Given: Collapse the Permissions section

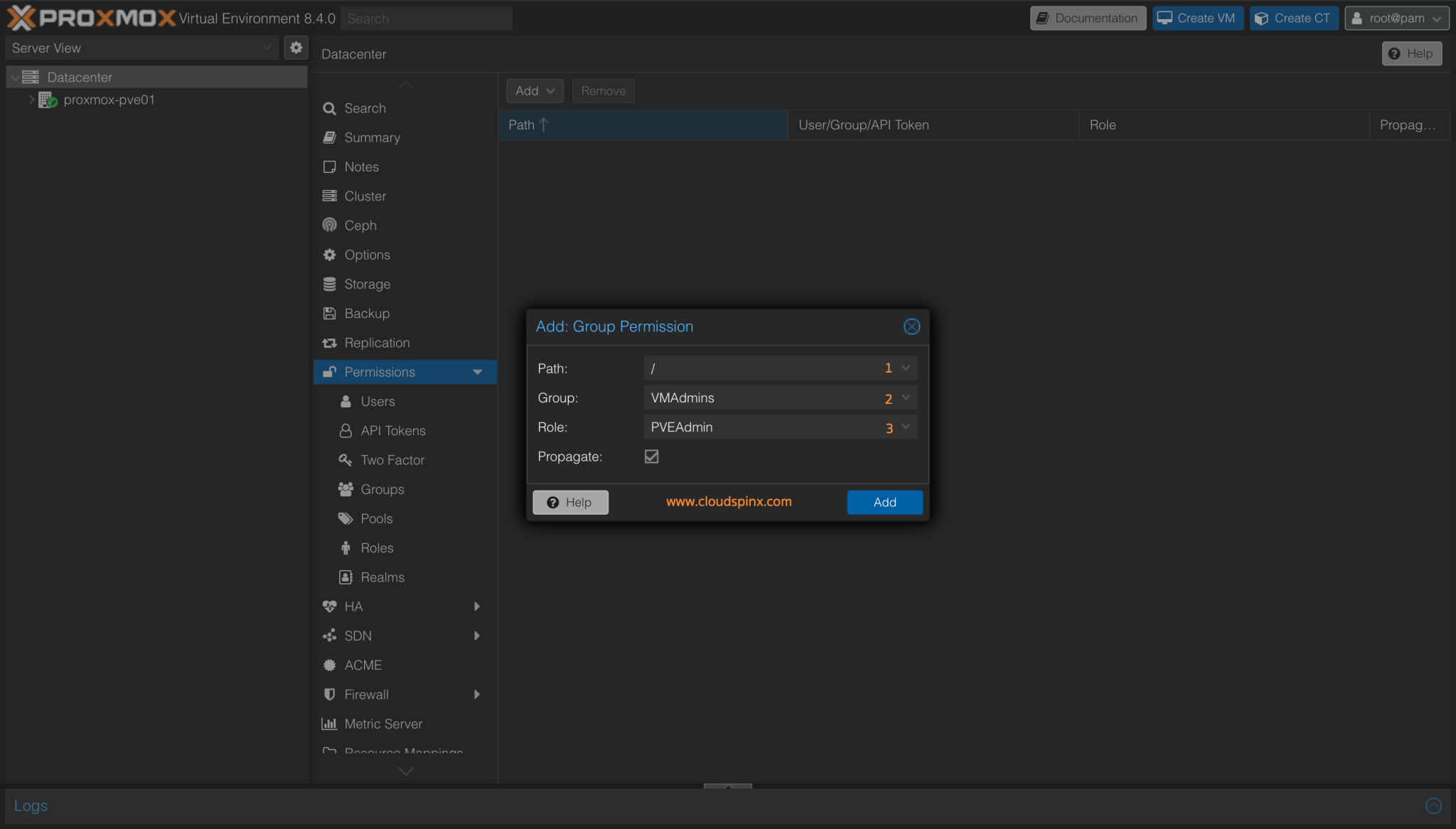Looking at the screenshot, I should point(476,372).
